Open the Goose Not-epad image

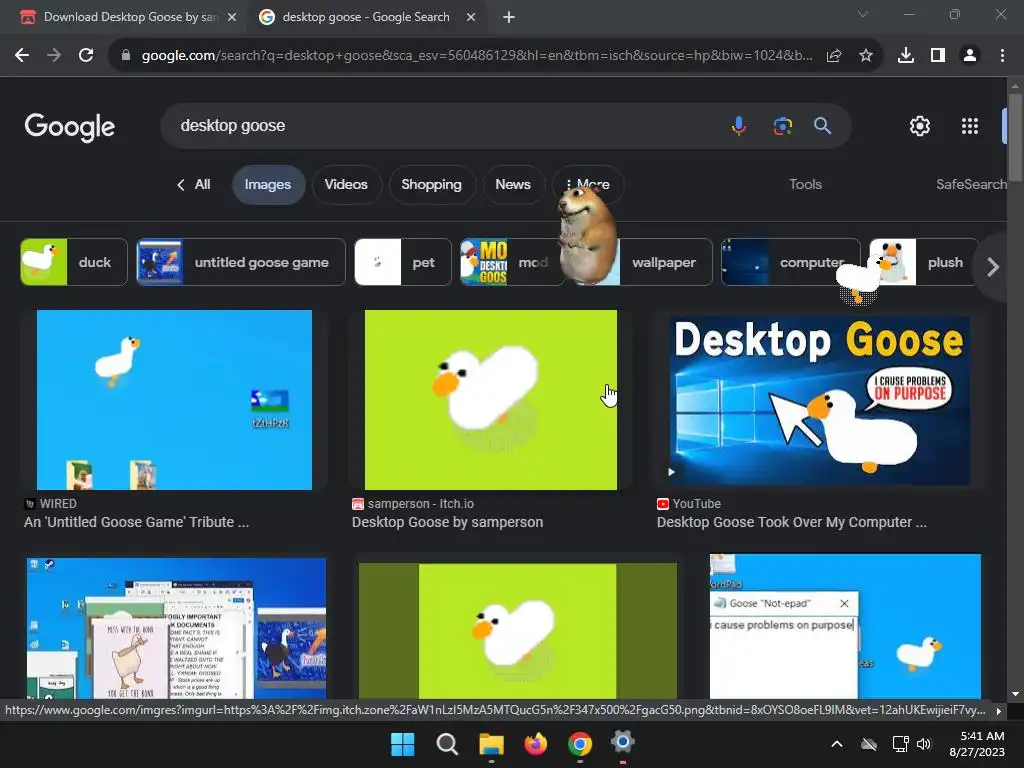(845, 627)
